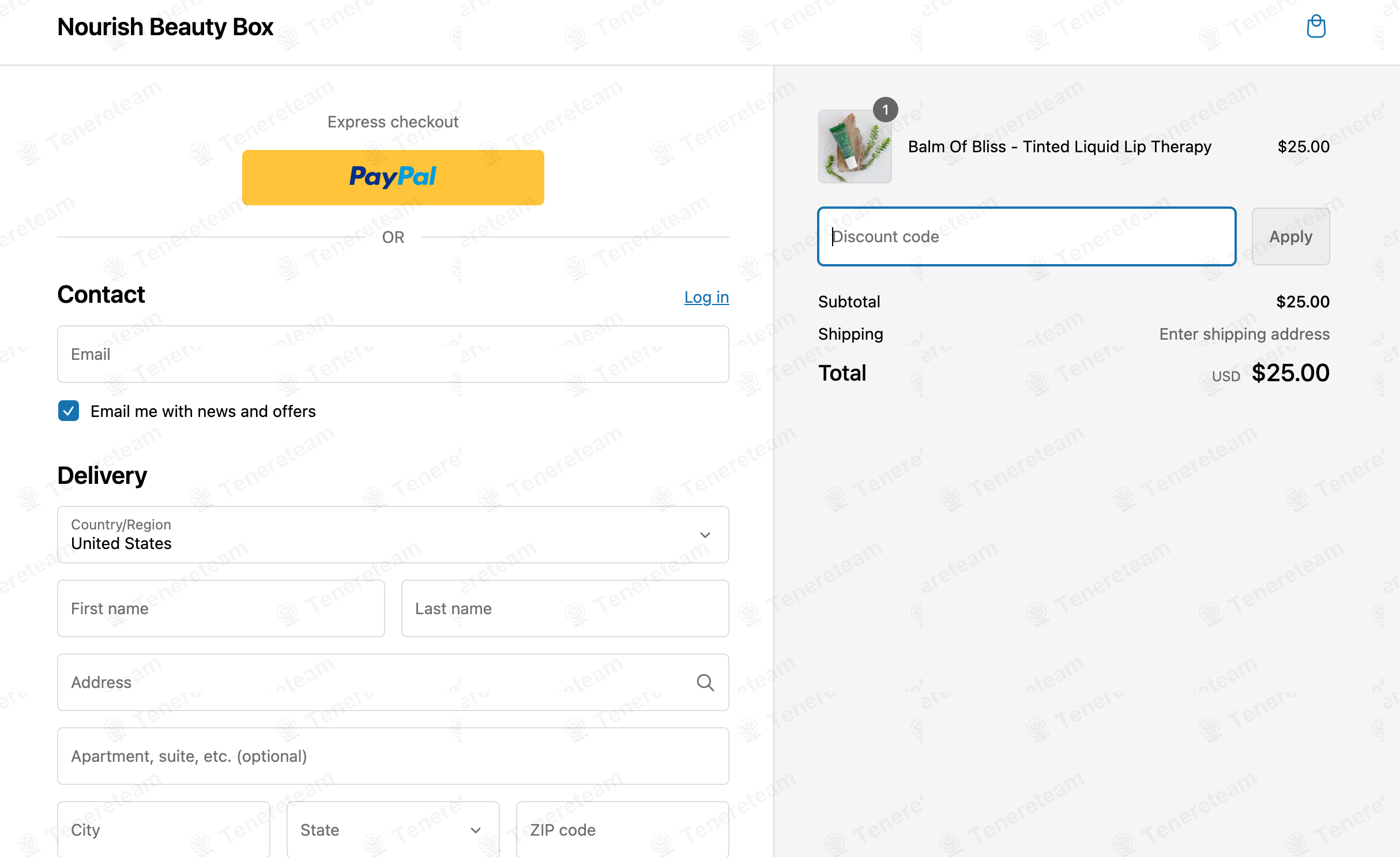Expand the State dropdown
Screen dimensions: 1400x857
[x=393, y=829]
